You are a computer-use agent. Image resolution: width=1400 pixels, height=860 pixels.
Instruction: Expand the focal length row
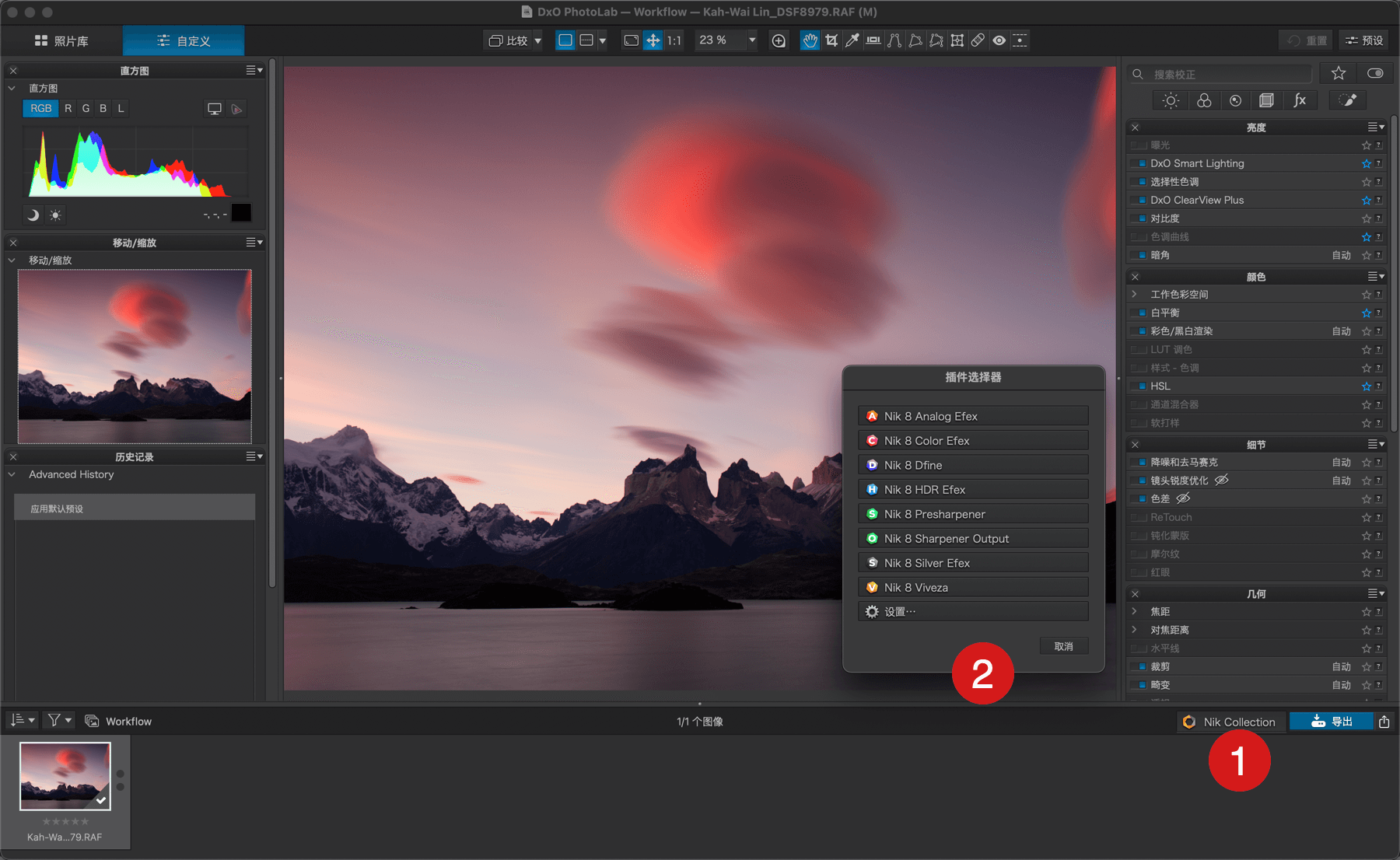pos(1134,611)
